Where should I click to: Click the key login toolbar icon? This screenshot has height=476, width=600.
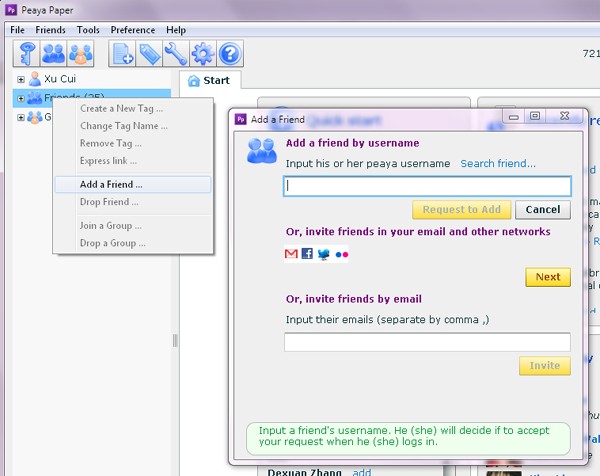26,54
